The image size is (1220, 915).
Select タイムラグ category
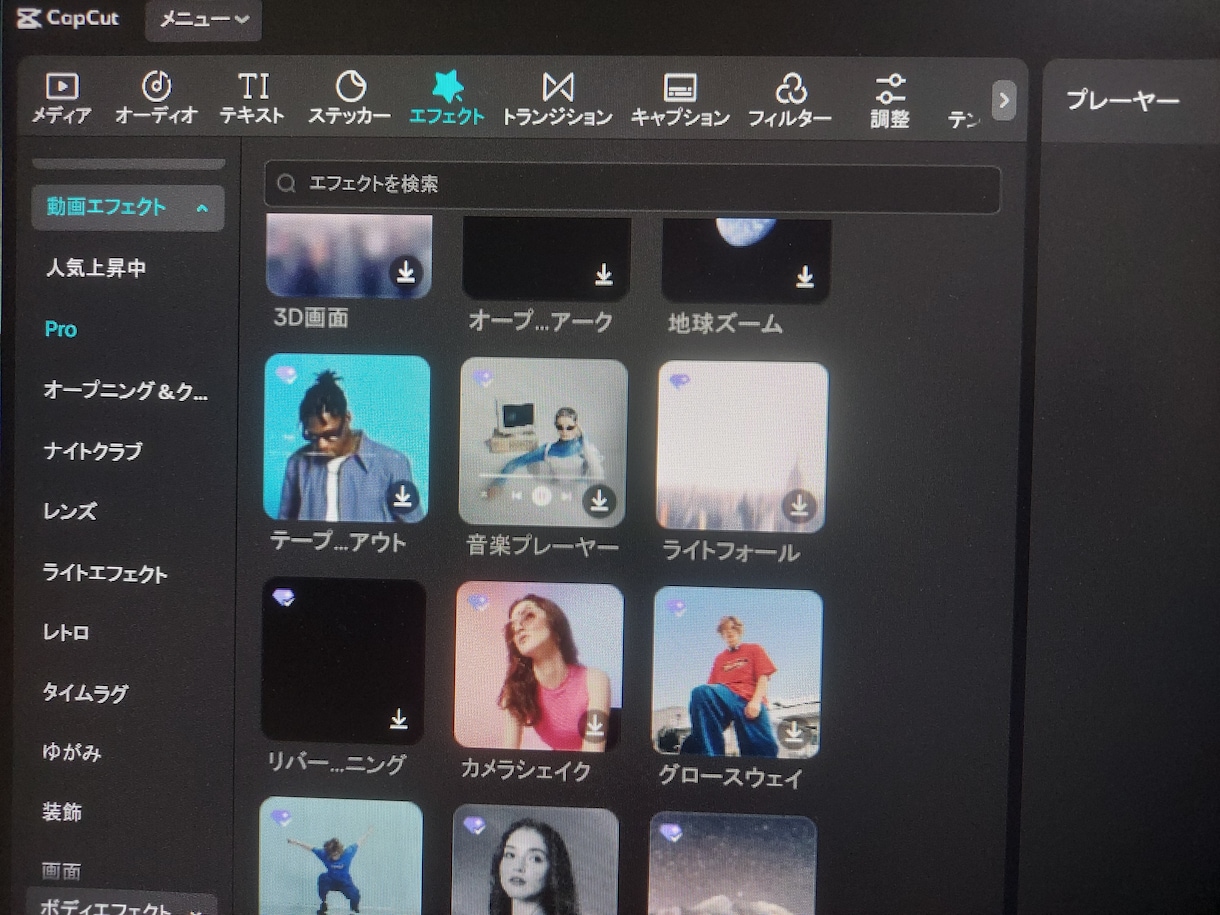coord(85,692)
